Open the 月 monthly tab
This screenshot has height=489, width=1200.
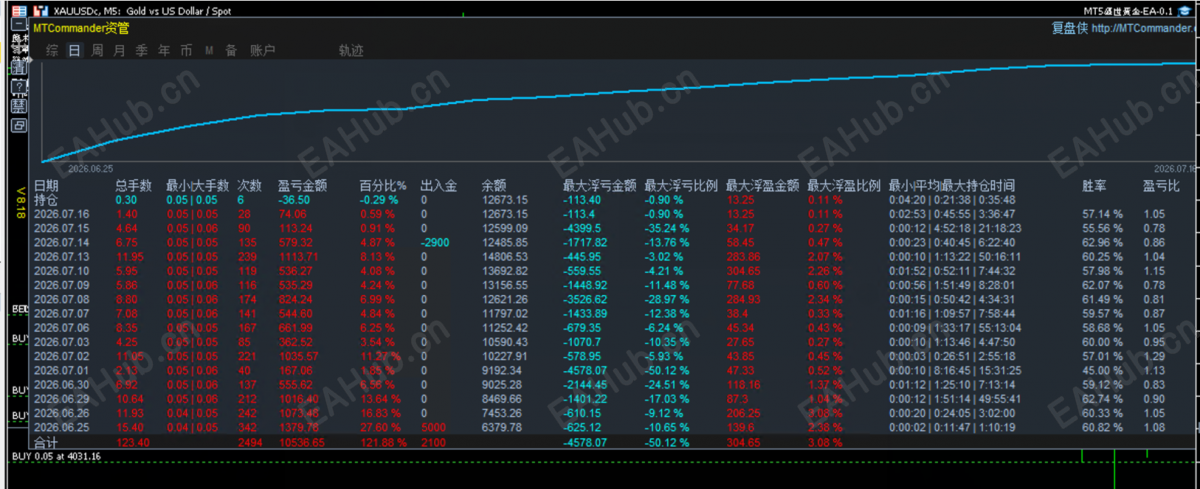click(119, 50)
